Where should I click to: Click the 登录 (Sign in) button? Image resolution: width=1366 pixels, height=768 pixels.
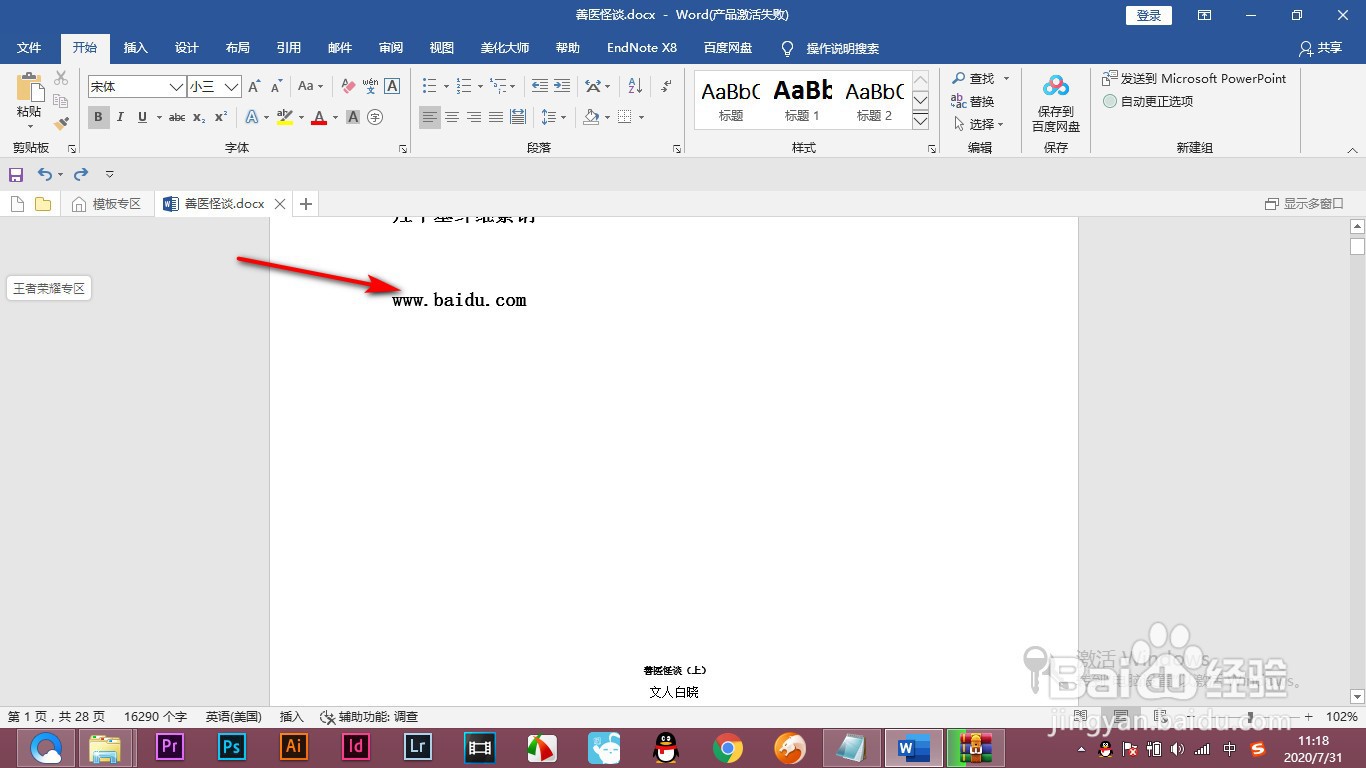click(1149, 15)
